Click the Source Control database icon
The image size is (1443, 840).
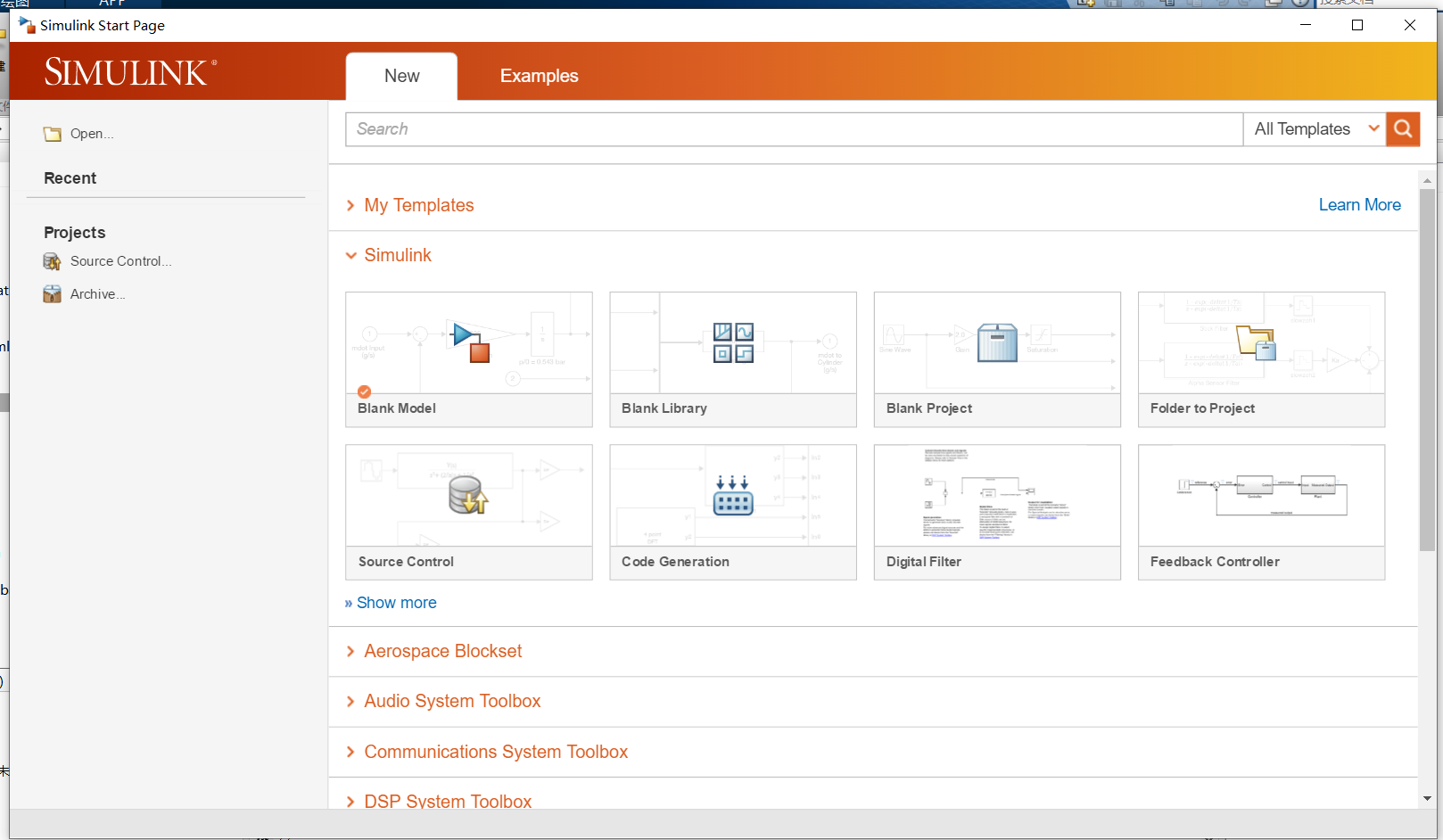pyautogui.click(x=468, y=496)
